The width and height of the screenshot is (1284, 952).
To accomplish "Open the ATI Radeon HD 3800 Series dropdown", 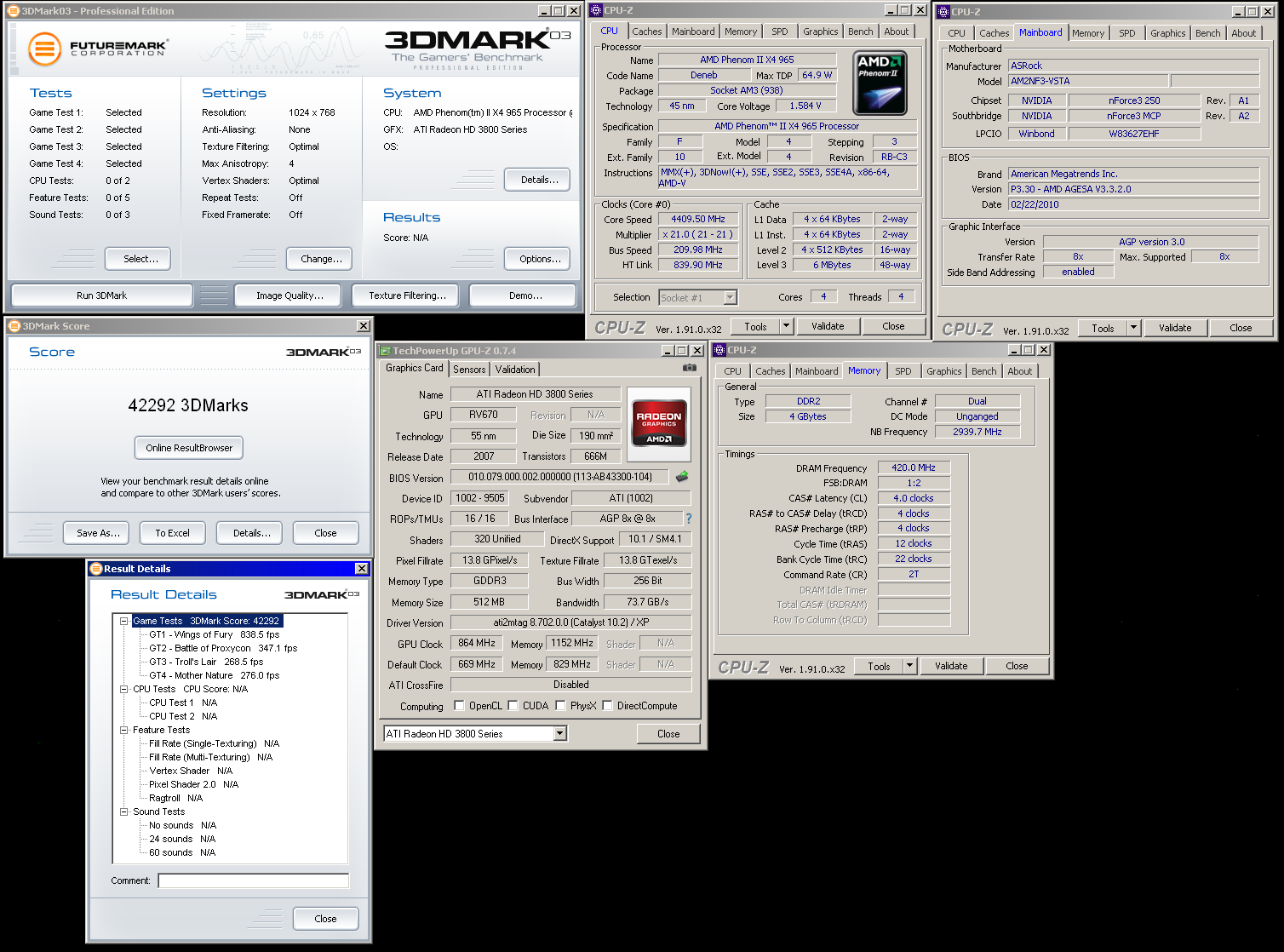I will tap(559, 733).
